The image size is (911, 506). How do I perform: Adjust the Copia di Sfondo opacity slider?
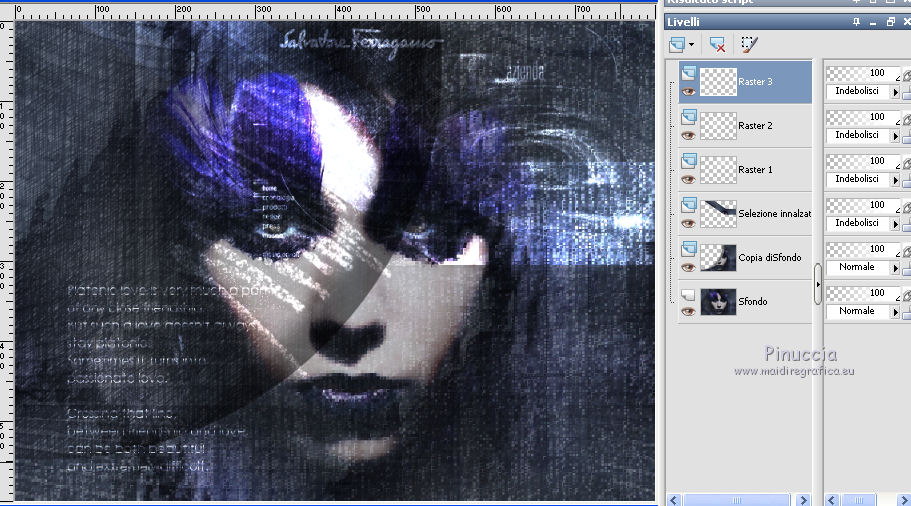(x=863, y=250)
